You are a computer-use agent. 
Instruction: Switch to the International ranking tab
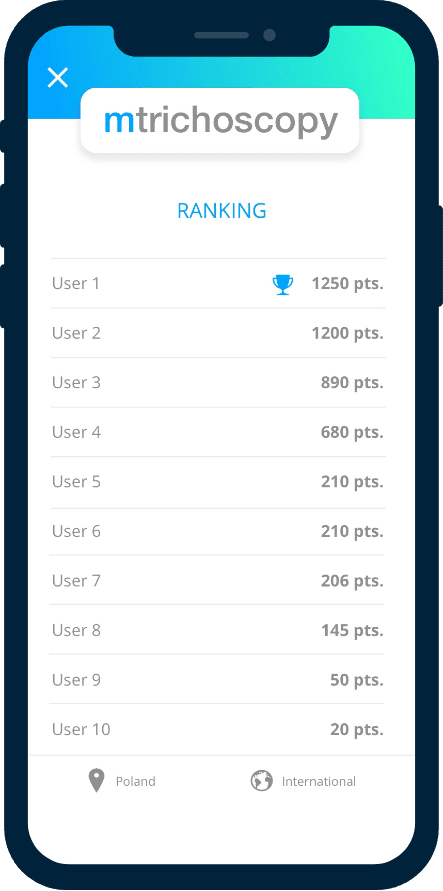pyautogui.click(x=303, y=781)
